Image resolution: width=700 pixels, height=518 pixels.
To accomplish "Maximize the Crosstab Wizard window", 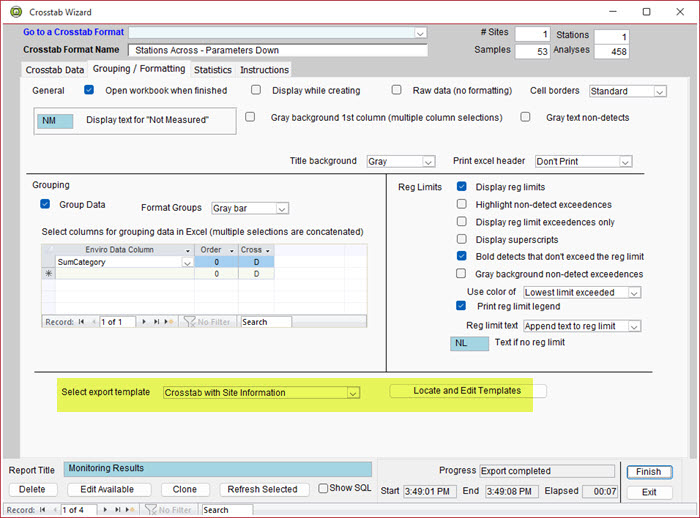I will [x=646, y=12].
